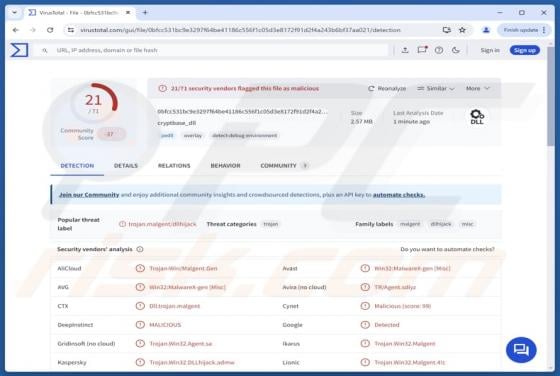
Task: Click Ikarus result Trojan.Win32.Malgent
Action: click(x=405, y=344)
